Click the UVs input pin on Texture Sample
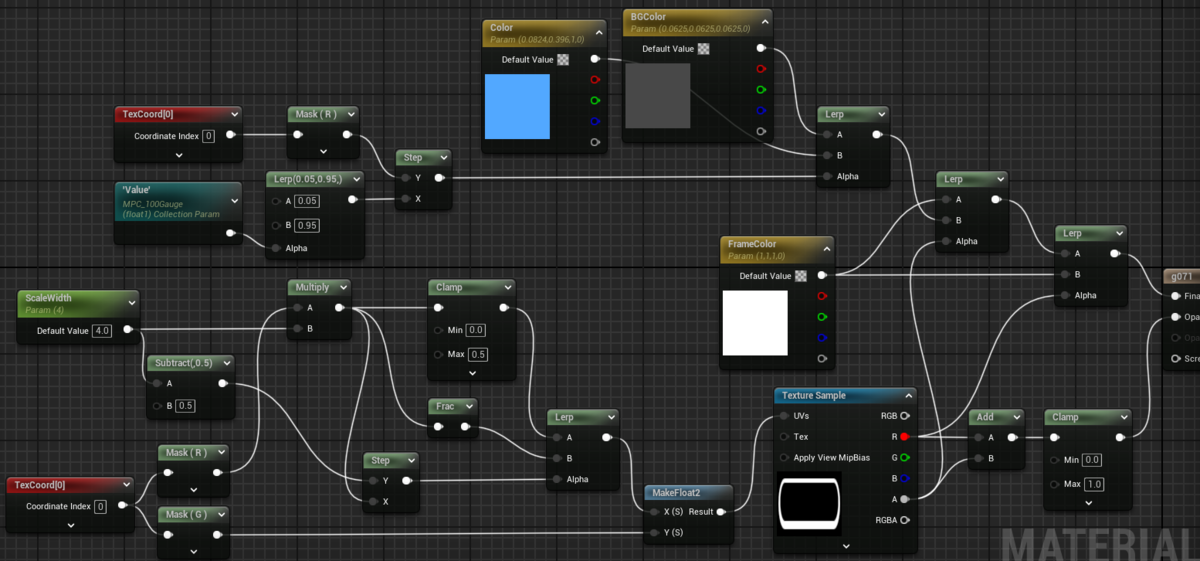Viewport: 1200px width, 561px height. [784, 415]
